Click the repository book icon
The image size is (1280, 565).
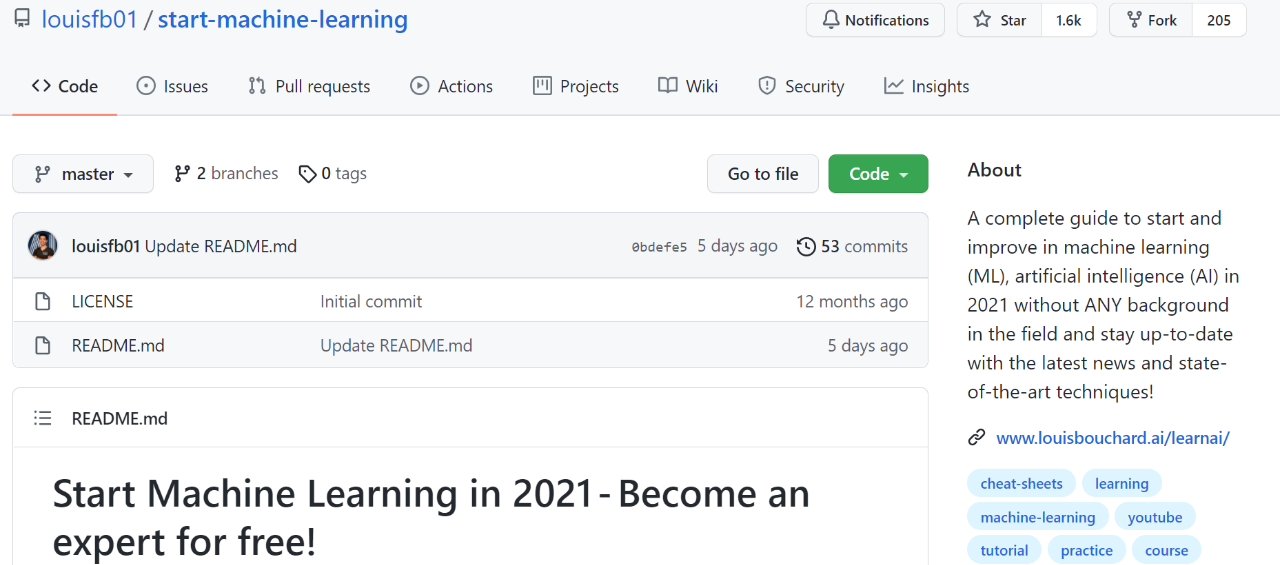[x=22, y=20]
